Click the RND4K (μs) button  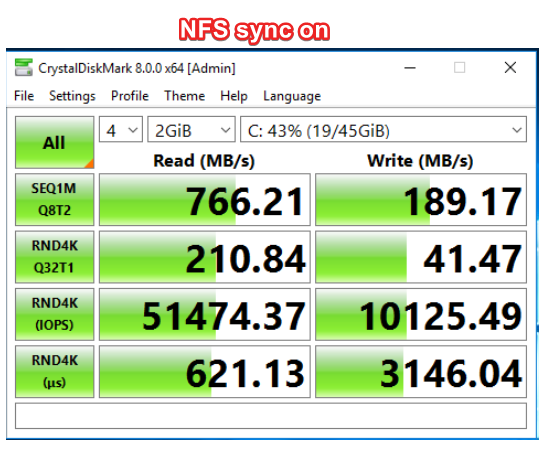tap(55, 372)
